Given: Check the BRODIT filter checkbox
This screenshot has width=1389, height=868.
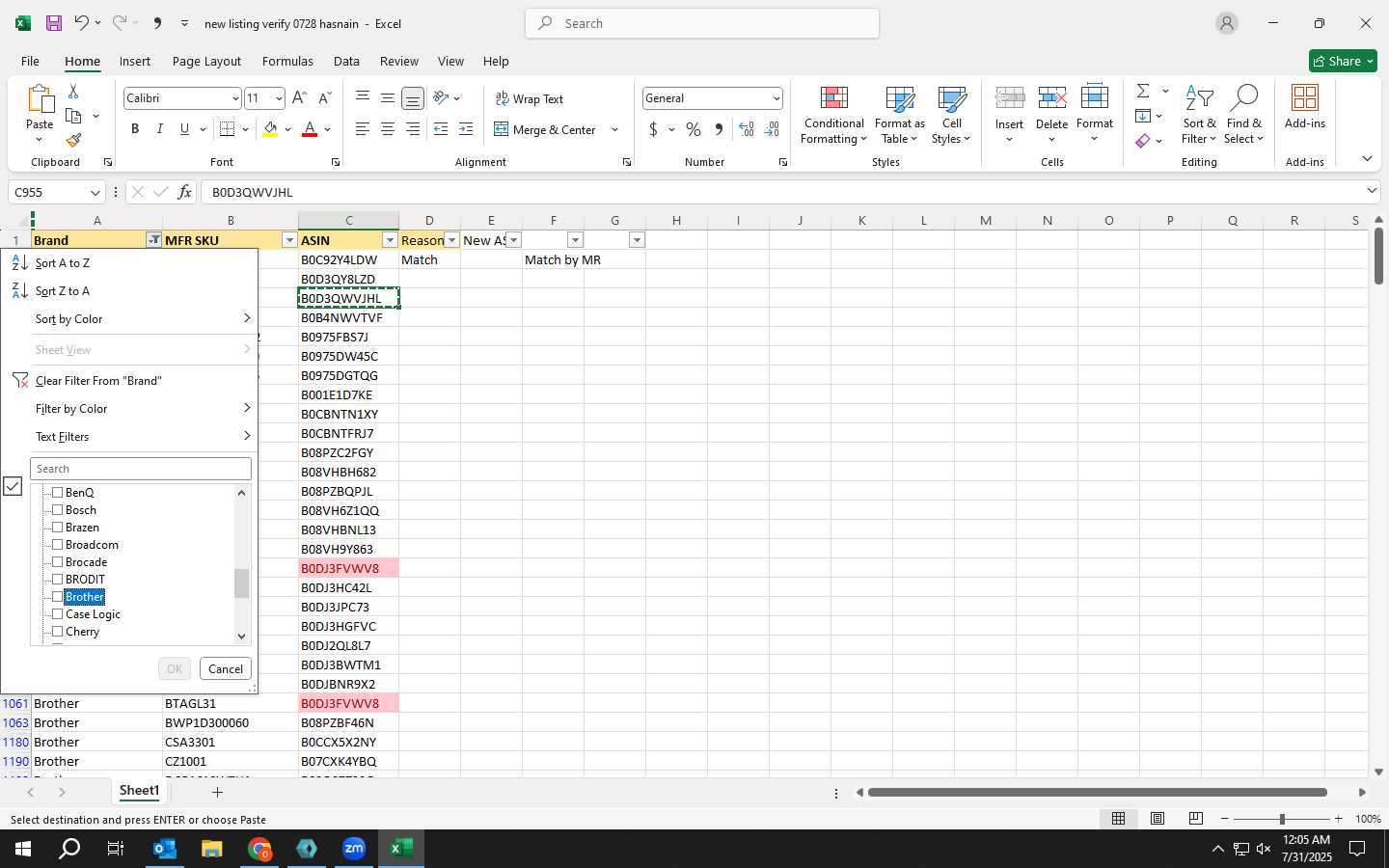Looking at the screenshot, I should click(57, 580).
